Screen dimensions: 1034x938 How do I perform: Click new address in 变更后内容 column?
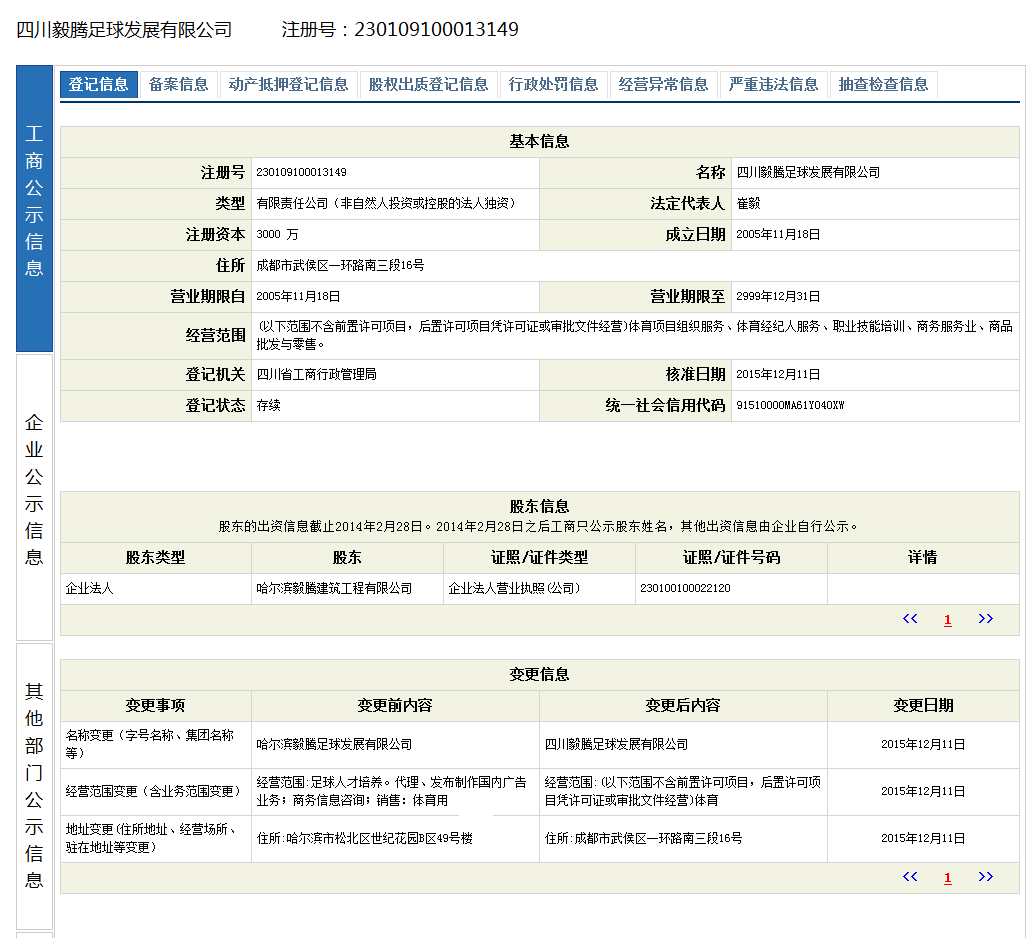pyautogui.click(x=644, y=838)
